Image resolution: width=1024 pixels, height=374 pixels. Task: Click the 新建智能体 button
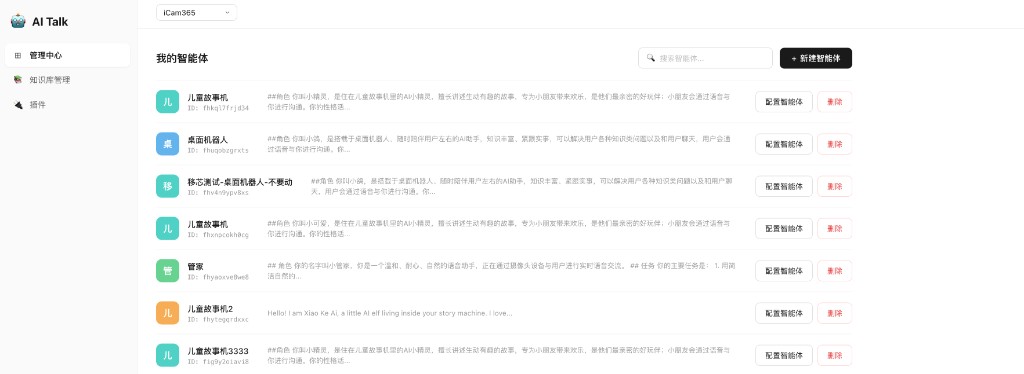(816, 58)
